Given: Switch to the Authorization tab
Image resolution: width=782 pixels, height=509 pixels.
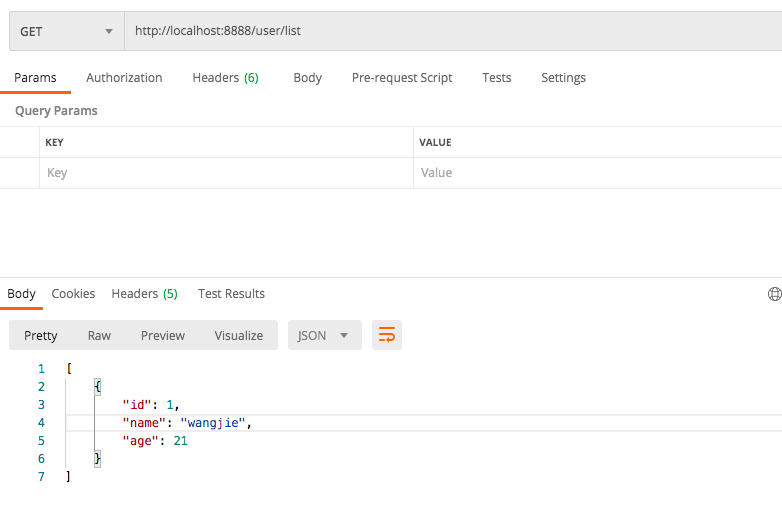Looking at the screenshot, I should pos(124,78).
